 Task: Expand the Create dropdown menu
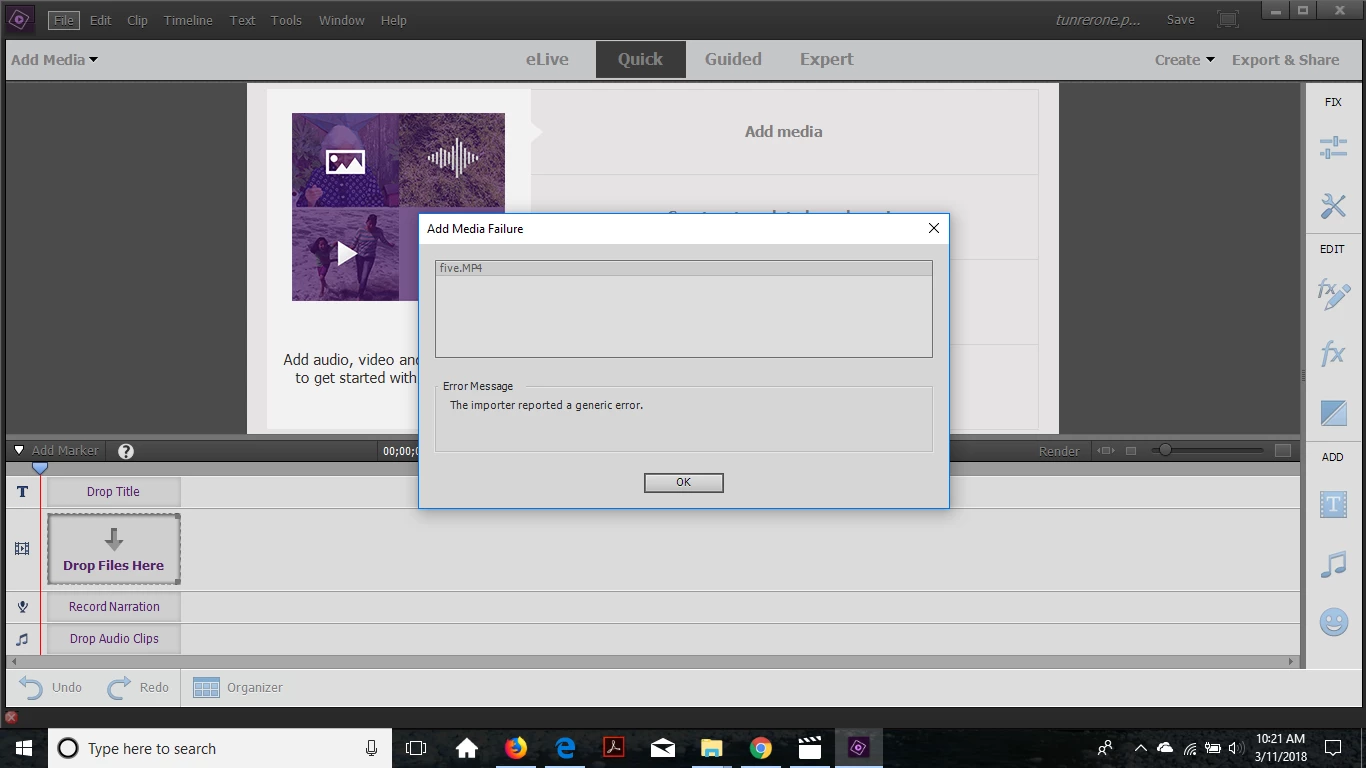click(x=1185, y=60)
